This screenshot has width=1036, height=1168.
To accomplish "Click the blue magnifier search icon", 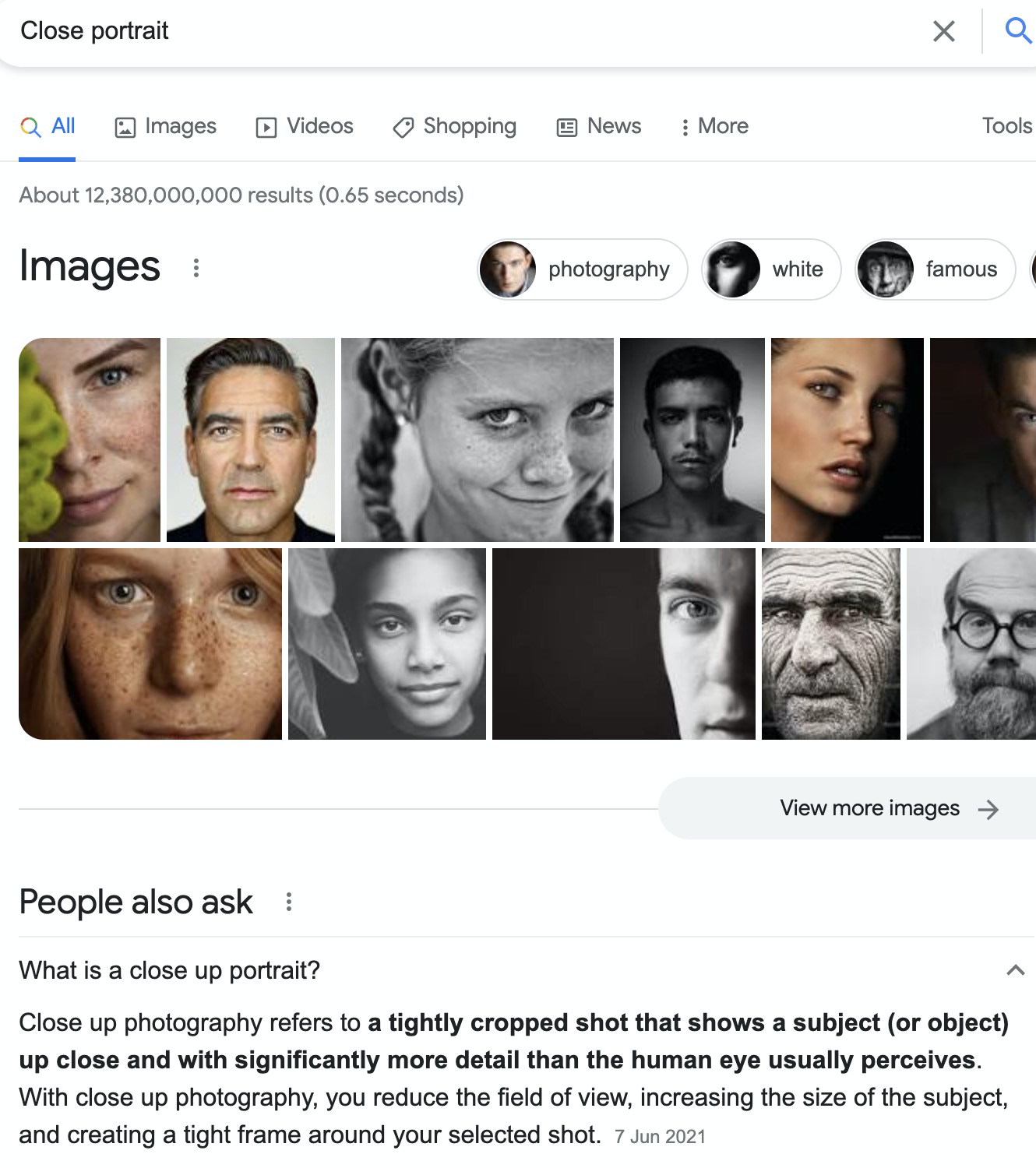I will [x=1017, y=31].
